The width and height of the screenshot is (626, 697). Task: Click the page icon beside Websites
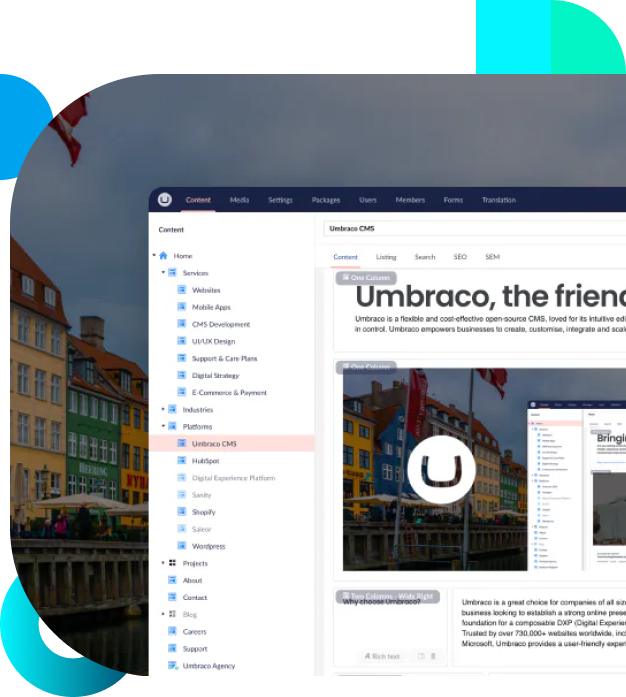182,290
